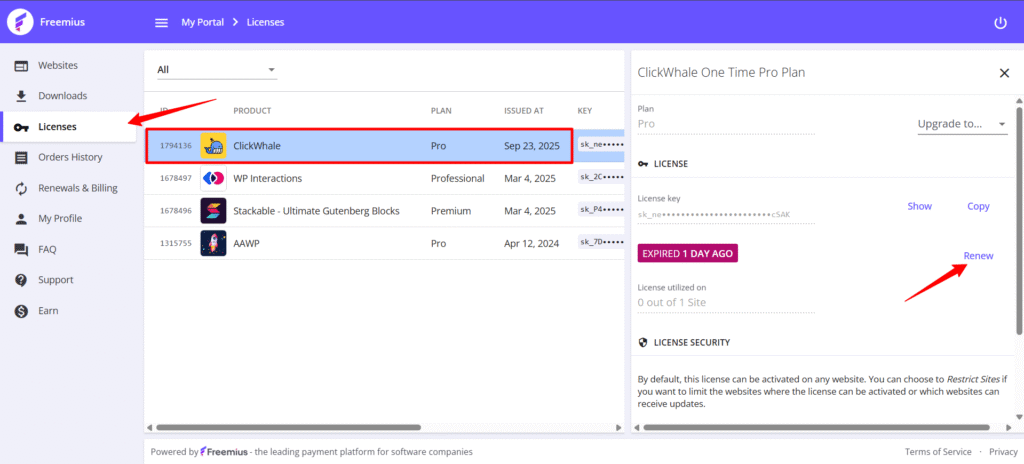Go to Orders History
This screenshot has height=464, width=1024.
(x=68, y=157)
